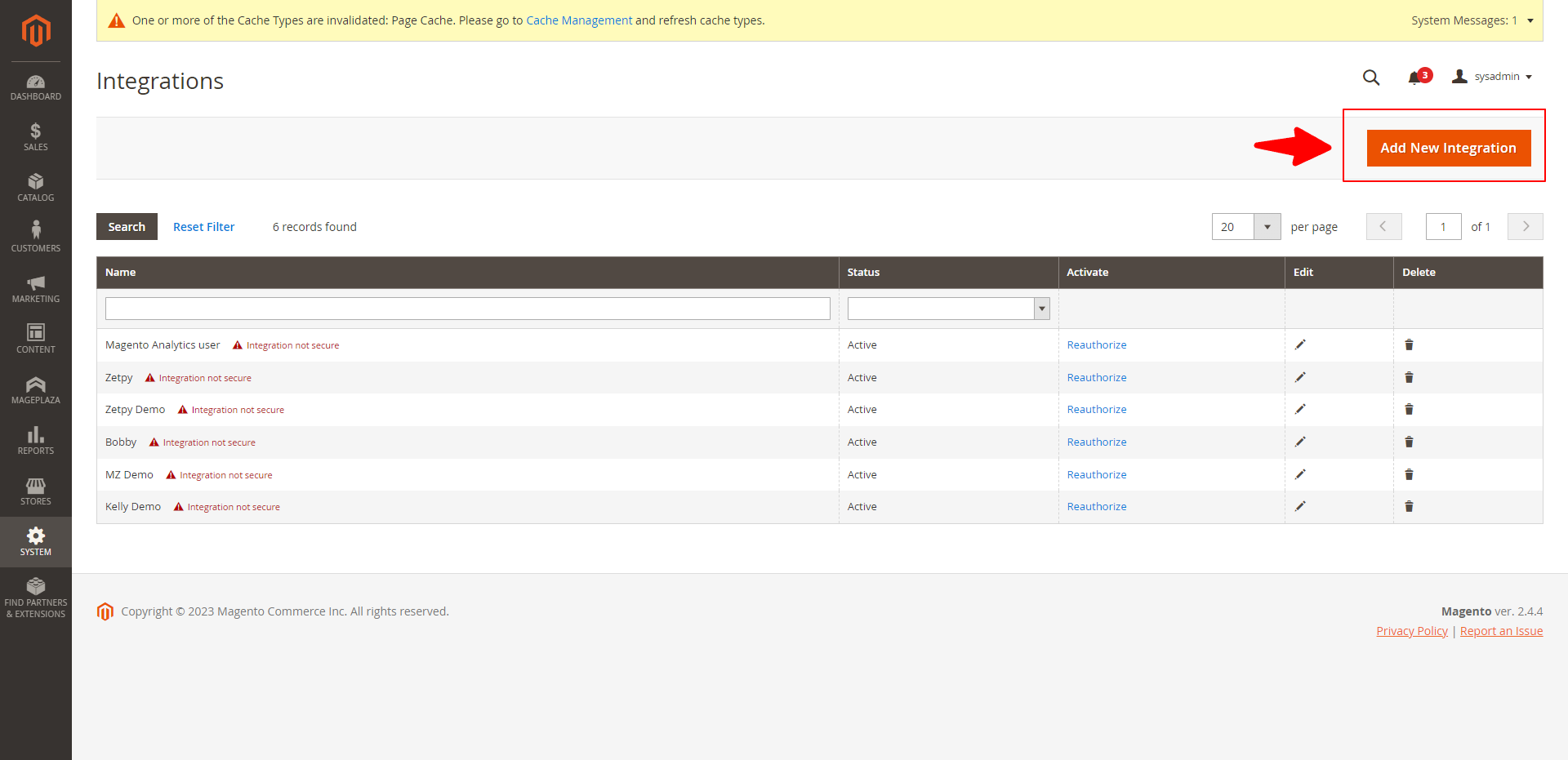
Task: Click the cache warning triangle icon
Action: (117, 20)
